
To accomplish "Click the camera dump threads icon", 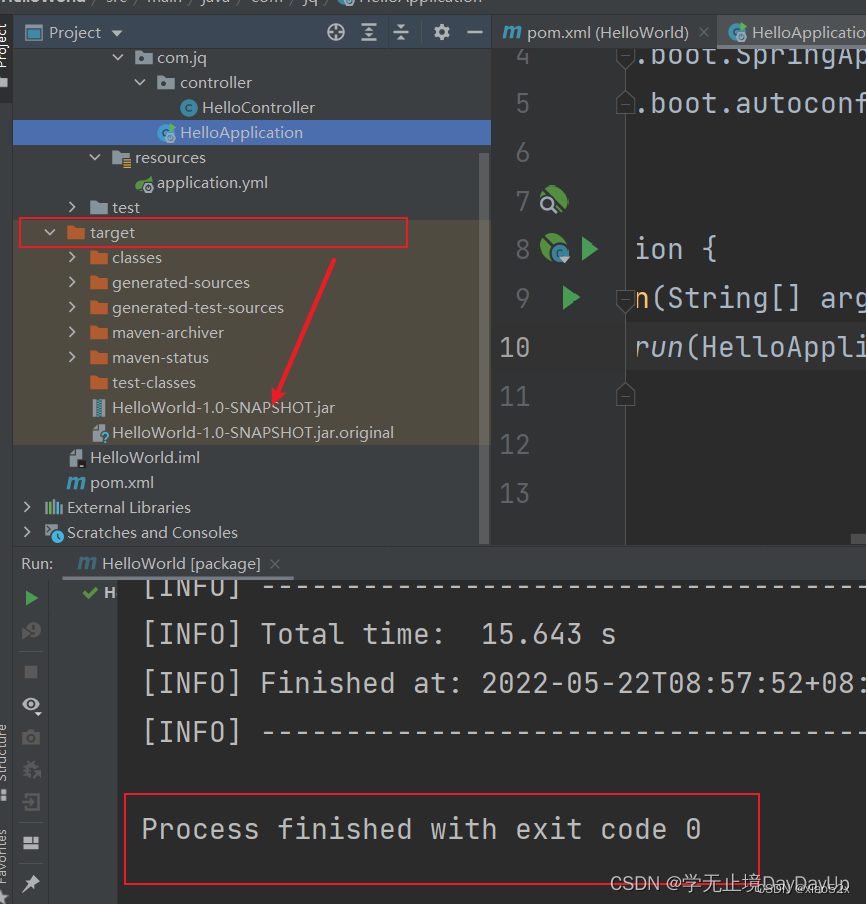I will [31, 737].
